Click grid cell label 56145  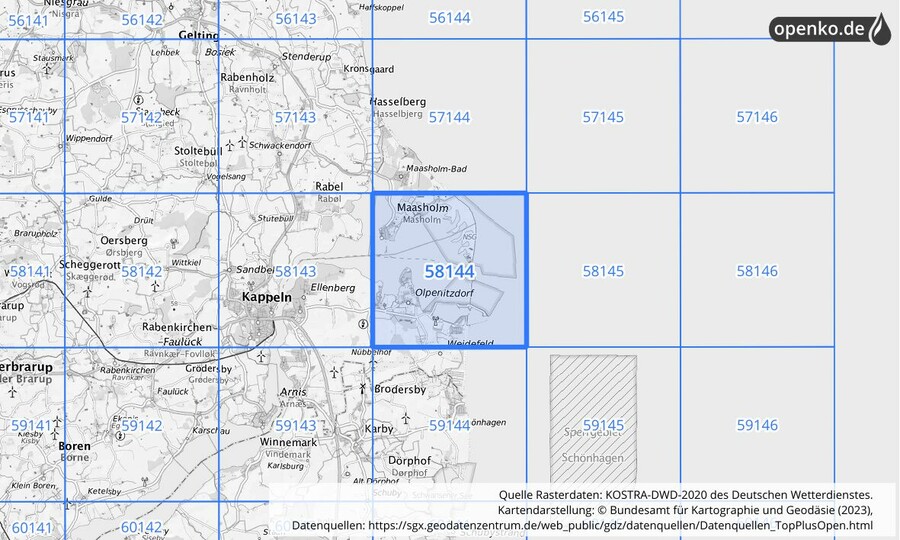(x=603, y=17)
